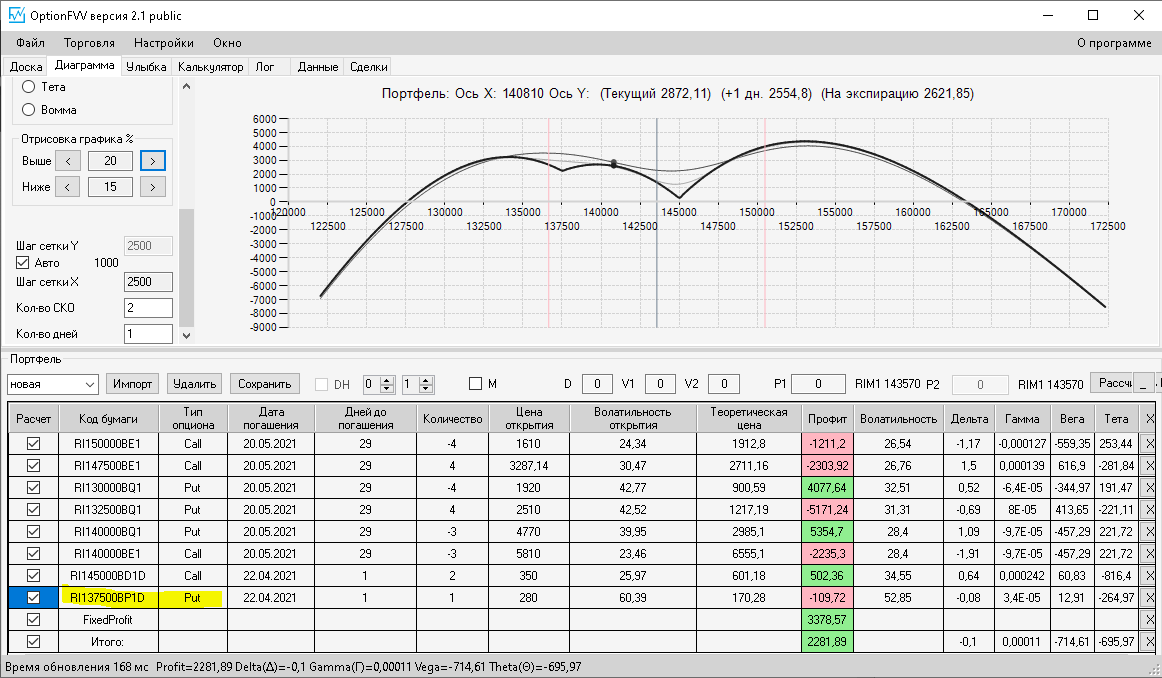
Task: Click the P1 input field
Action: point(818,384)
